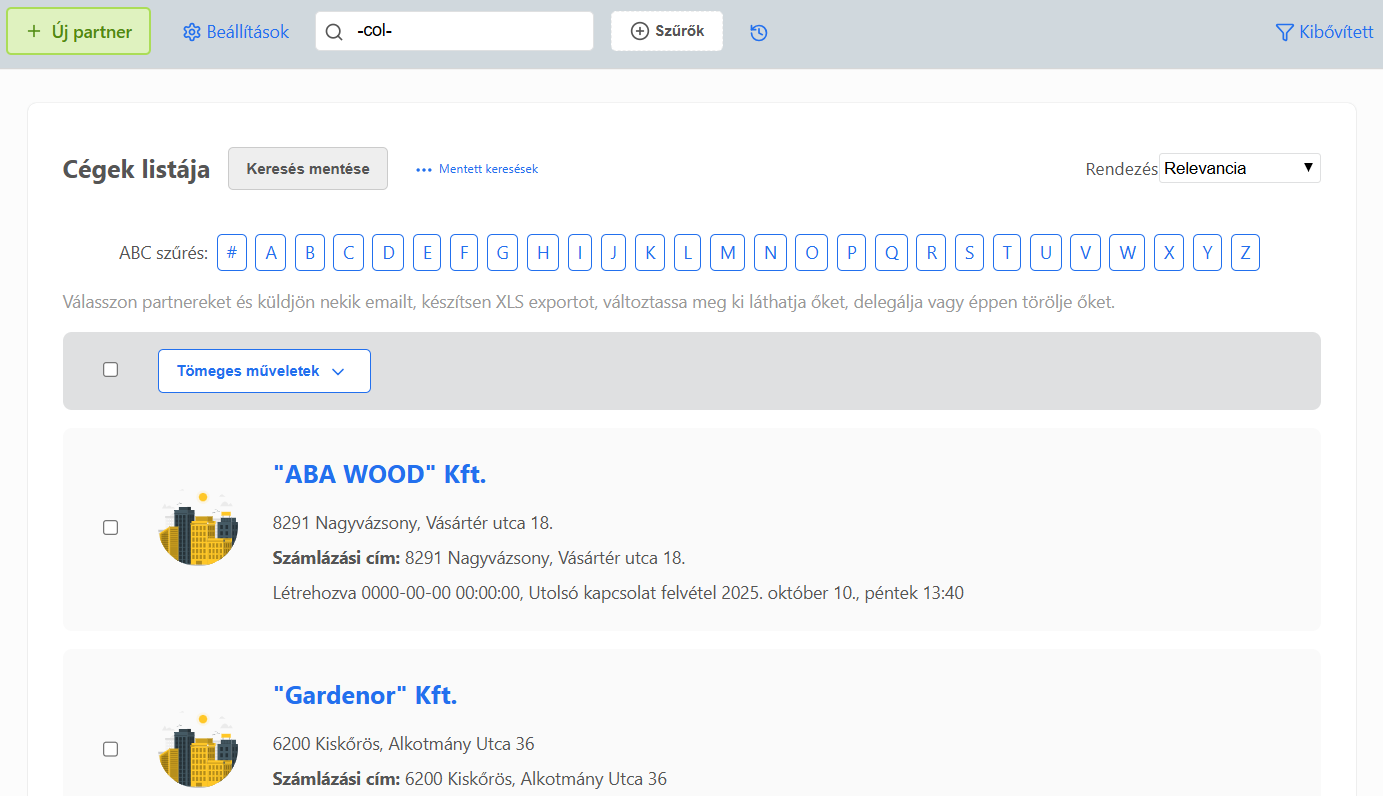
Task: Select the "ABA WOOD" Kft. checkbox
Action: coord(110,527)
